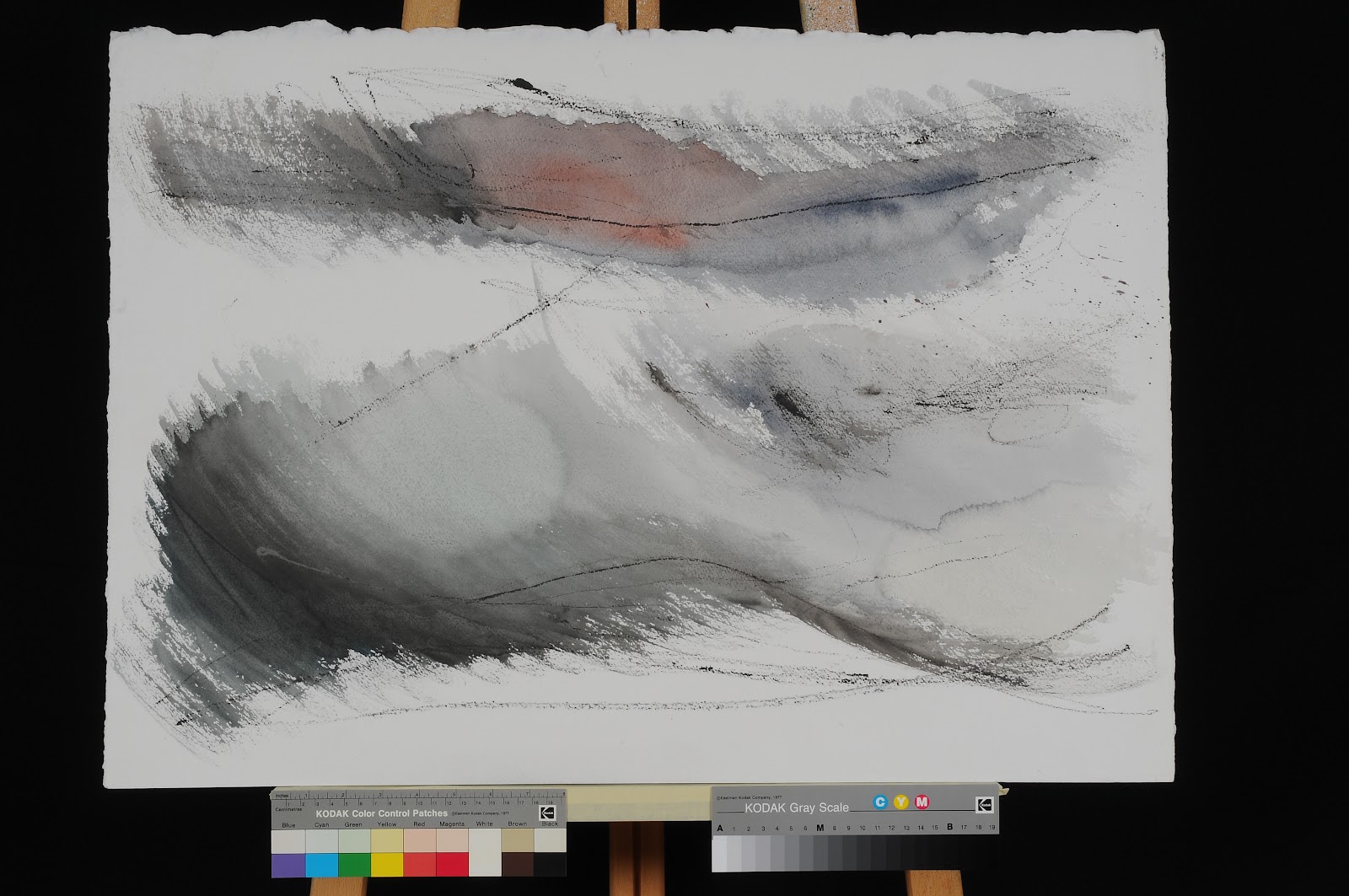Select the solid Black color patch
This screenshot has width=1349, height=896.
point(550,865)
